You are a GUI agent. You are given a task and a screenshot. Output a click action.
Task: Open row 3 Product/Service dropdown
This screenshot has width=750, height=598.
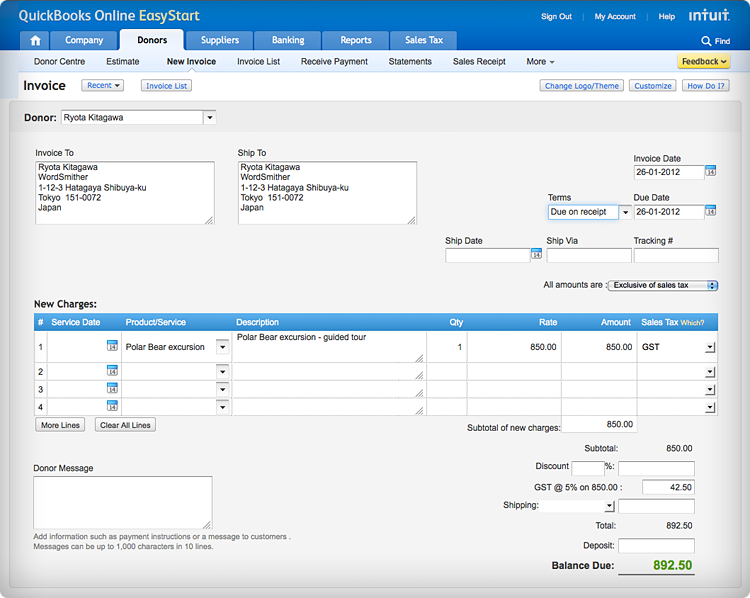[222, 389]
